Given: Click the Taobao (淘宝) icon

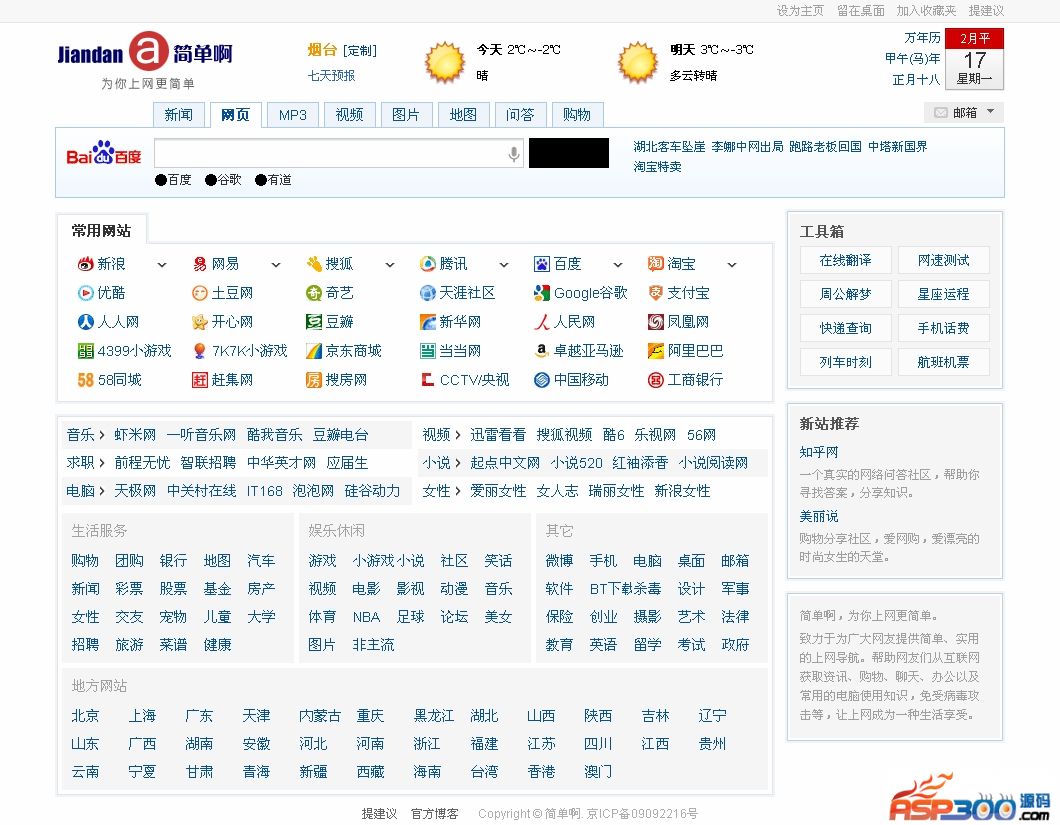Looking at the screenshot, I should 655,264.
